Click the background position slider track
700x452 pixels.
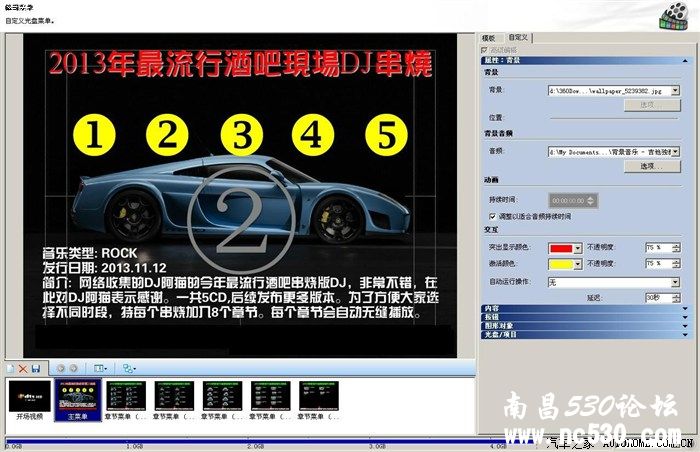(x=614, y=118)
